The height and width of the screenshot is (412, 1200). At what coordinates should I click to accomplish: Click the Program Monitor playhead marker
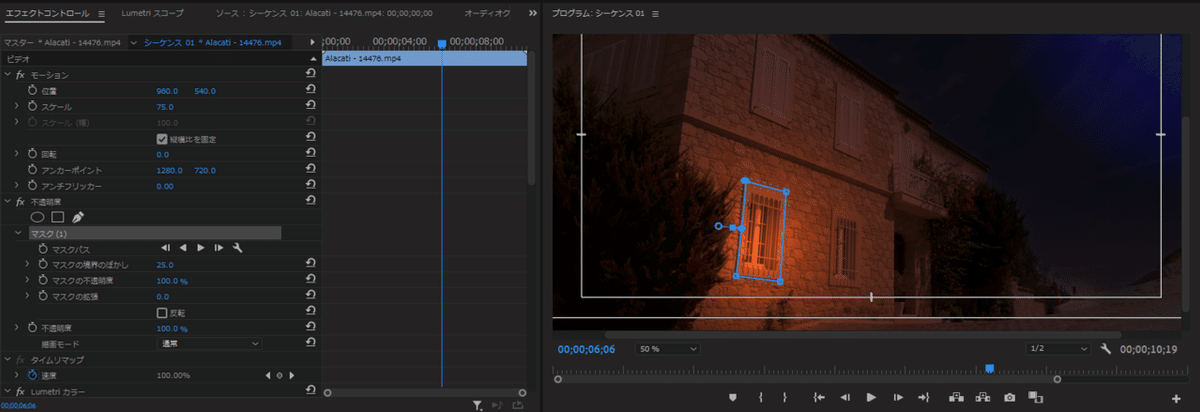(990, 368)
